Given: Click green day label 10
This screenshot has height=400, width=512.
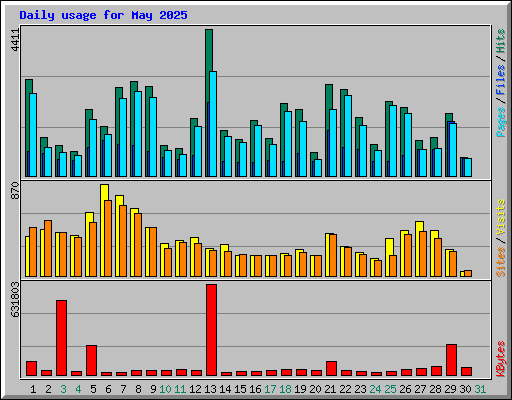Looking at the screenshot, I should click(x=165, y=389).
